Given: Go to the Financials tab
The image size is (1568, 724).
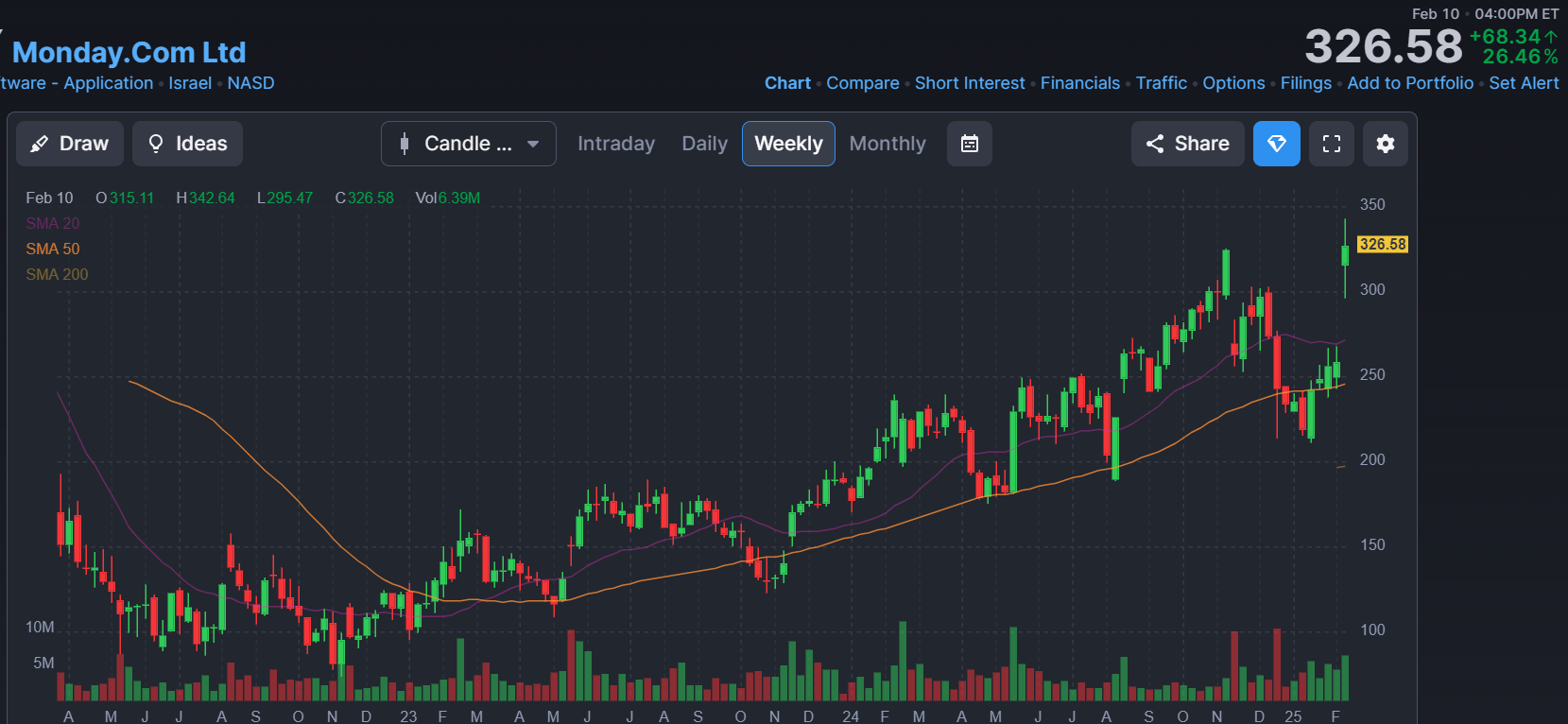Looking at the screenshot, I should (x=1079, y=83).
